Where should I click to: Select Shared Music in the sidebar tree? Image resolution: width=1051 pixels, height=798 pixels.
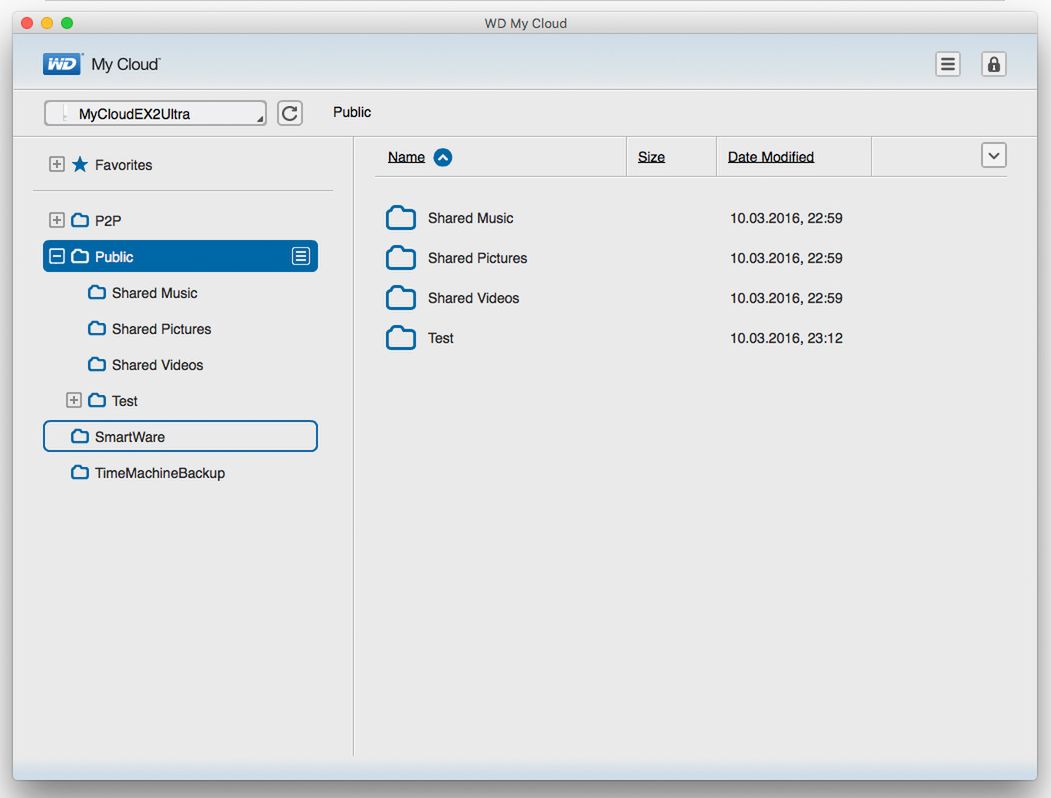154,293
